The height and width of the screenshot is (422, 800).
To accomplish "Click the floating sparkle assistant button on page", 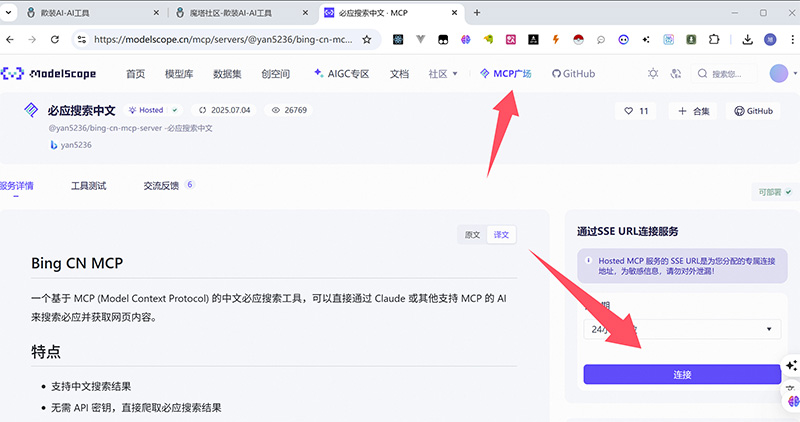I will tap(792, 365).
